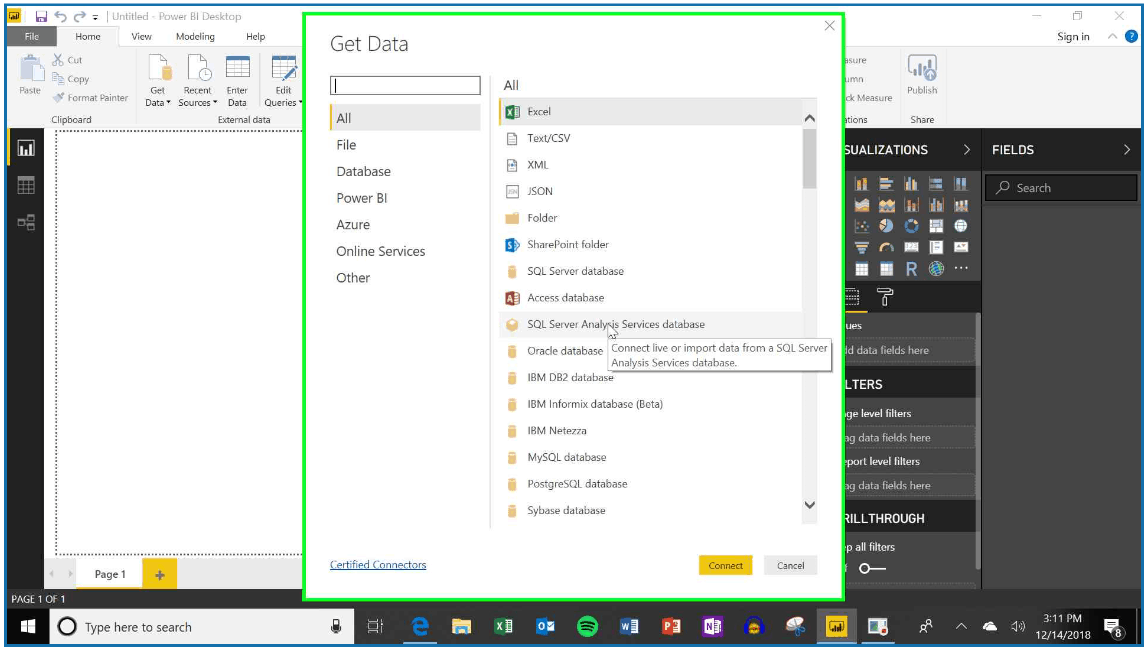This screenshot has height=649, width=1148.
Task: Select the gauge visual
Action: (886, 248)
